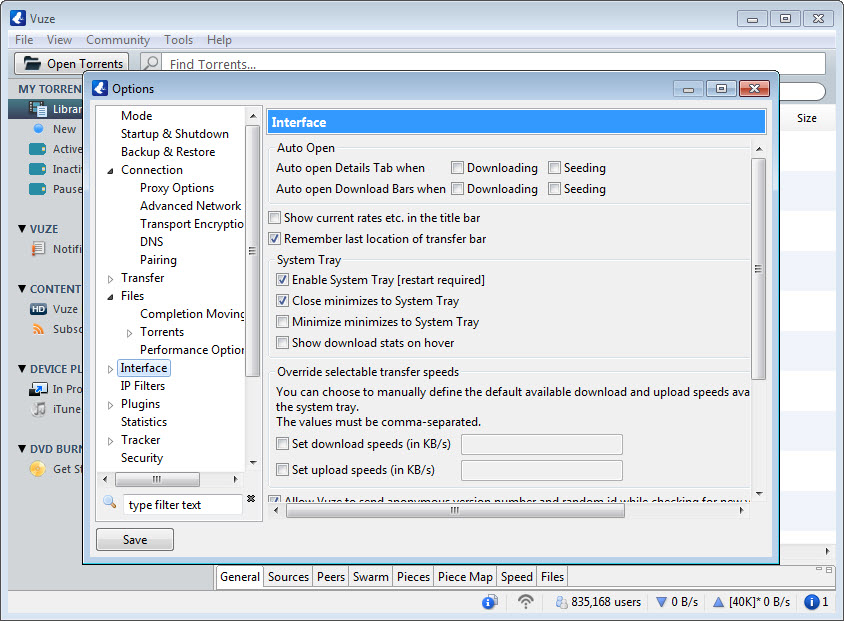Collapse the CONTENT sidebar section triangle
The width and height of the screenshot is (844, 621).
(x=22, y=288)
